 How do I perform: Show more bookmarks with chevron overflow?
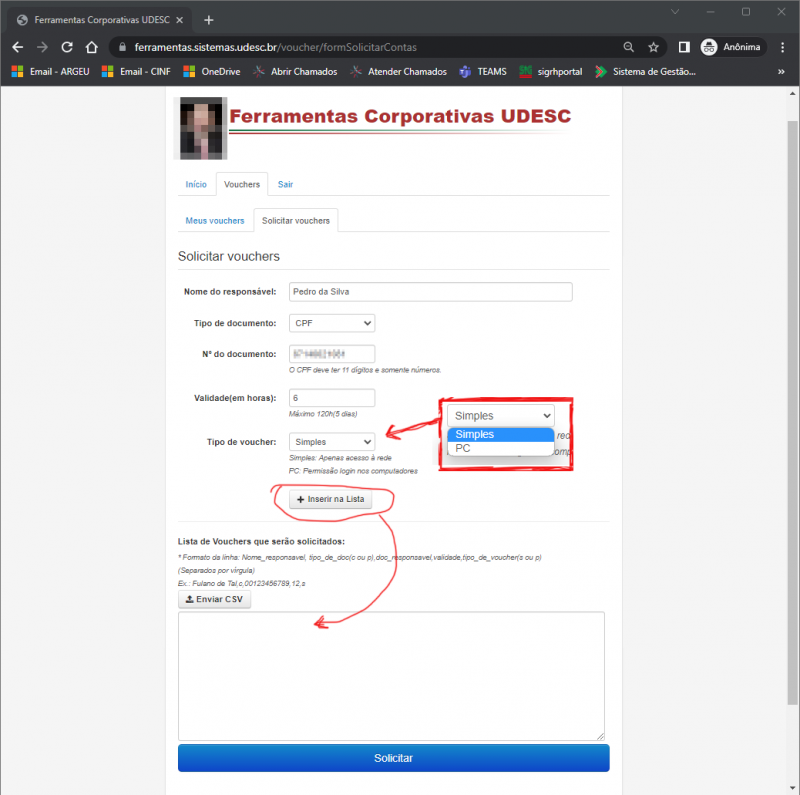(x=781, y=71)
